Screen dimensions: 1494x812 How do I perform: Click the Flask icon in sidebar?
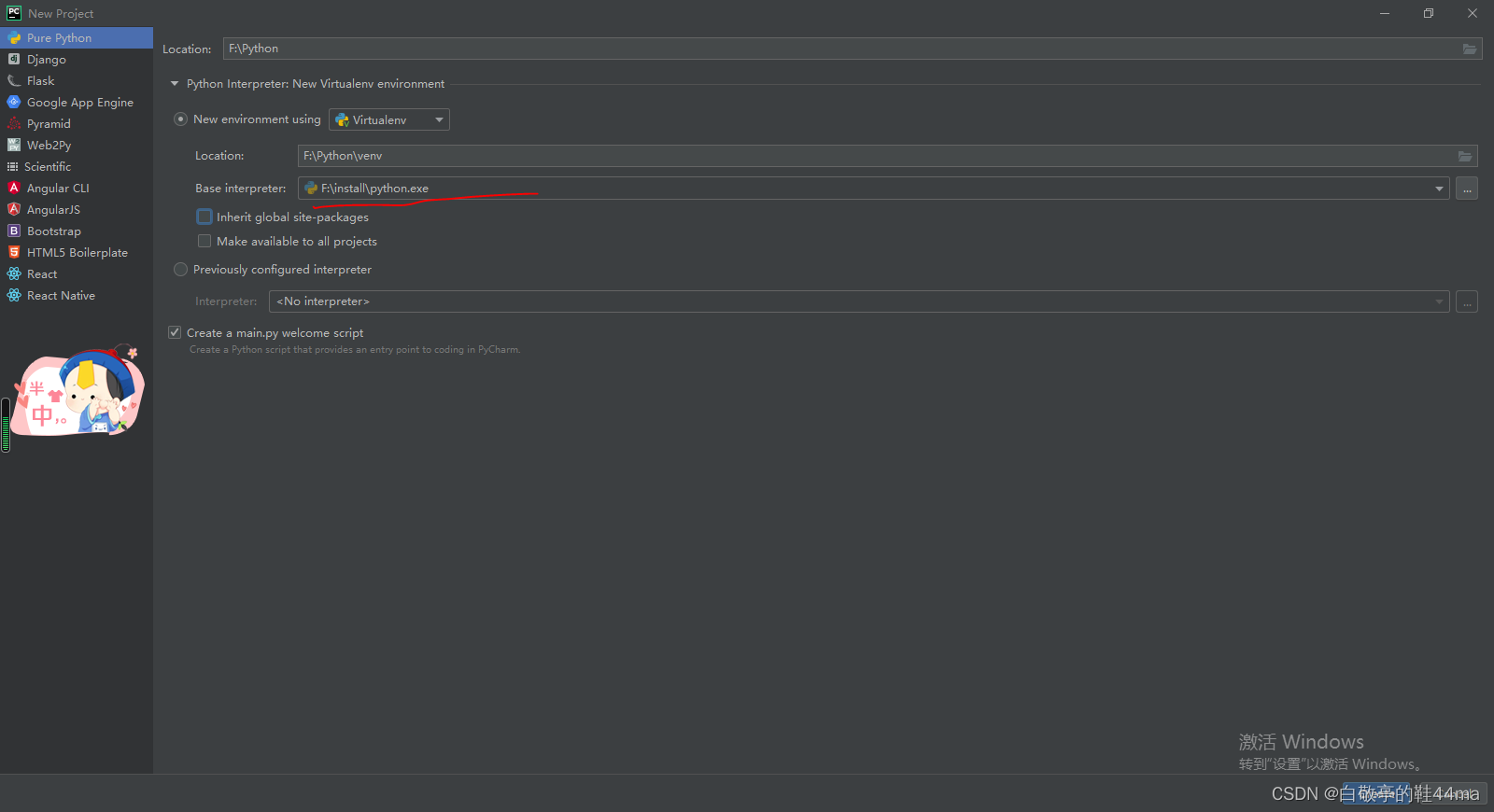[x=14, y=81]
